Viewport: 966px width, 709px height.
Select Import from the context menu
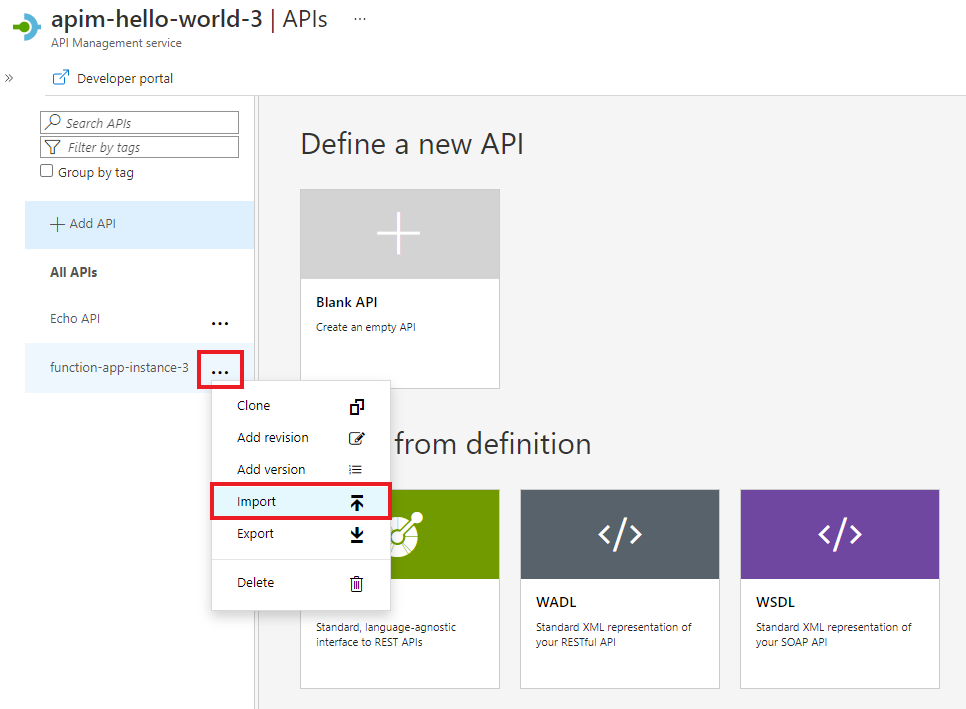(x=257, y=501)
